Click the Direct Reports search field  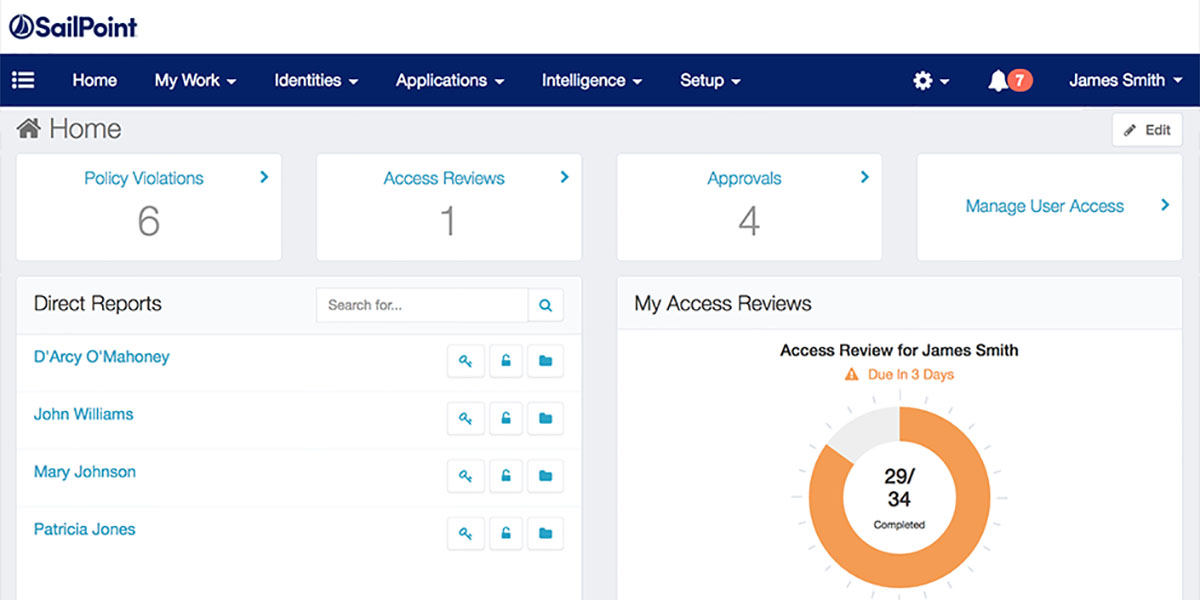point(420,304)
